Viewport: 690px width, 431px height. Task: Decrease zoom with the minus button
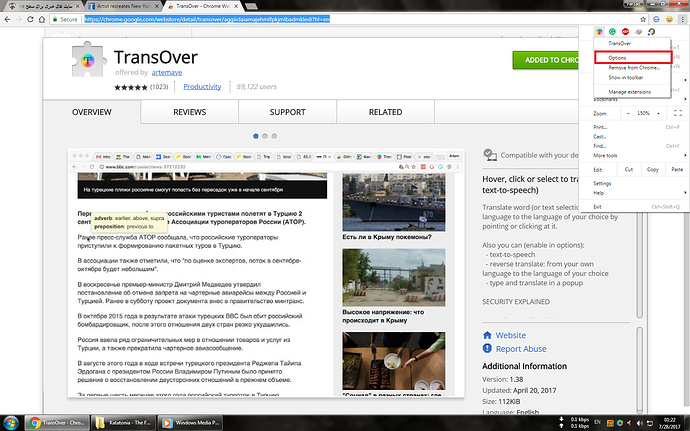[628, 114]
